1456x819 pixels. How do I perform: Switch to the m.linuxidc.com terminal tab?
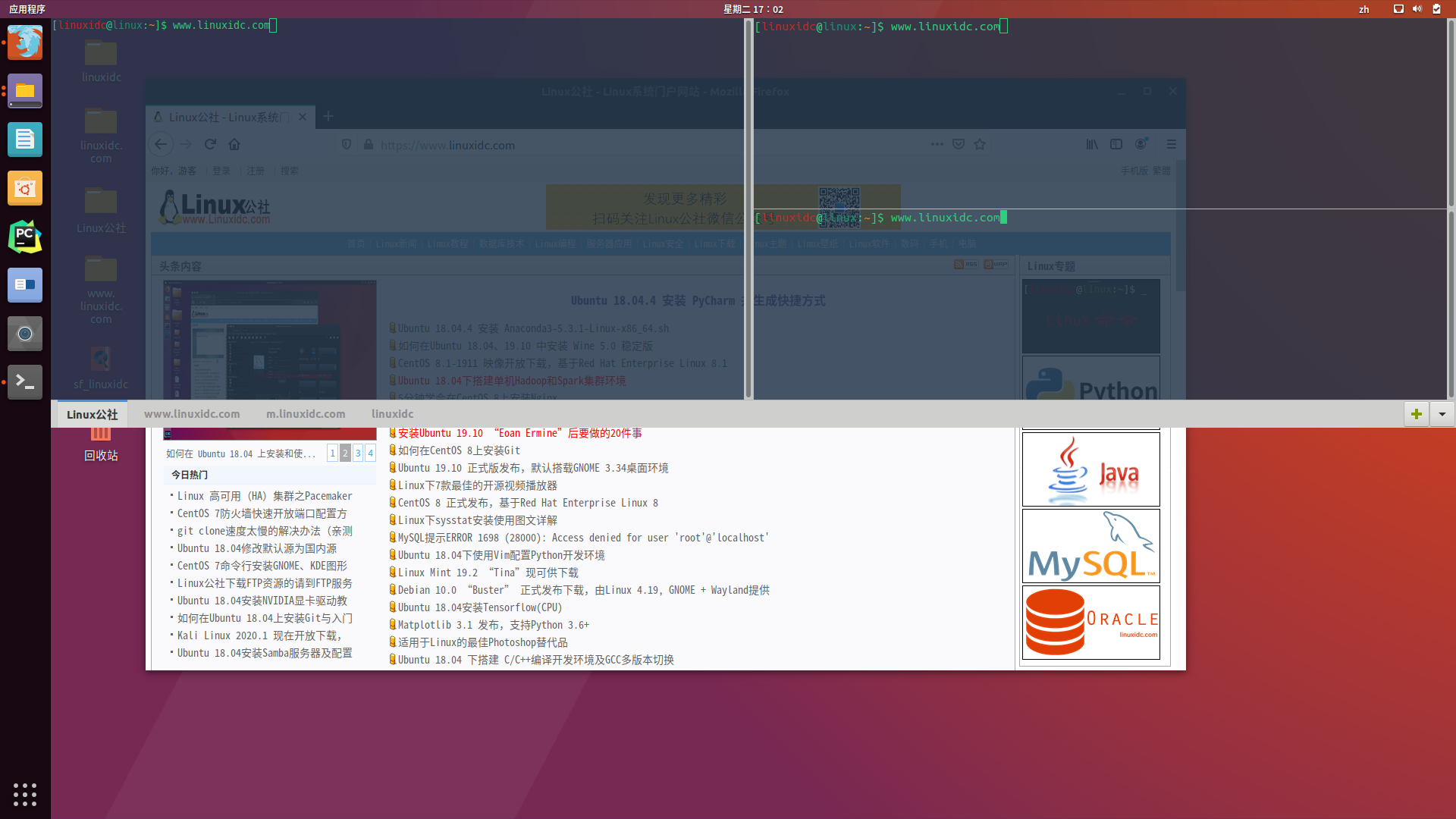click(306, 414)
